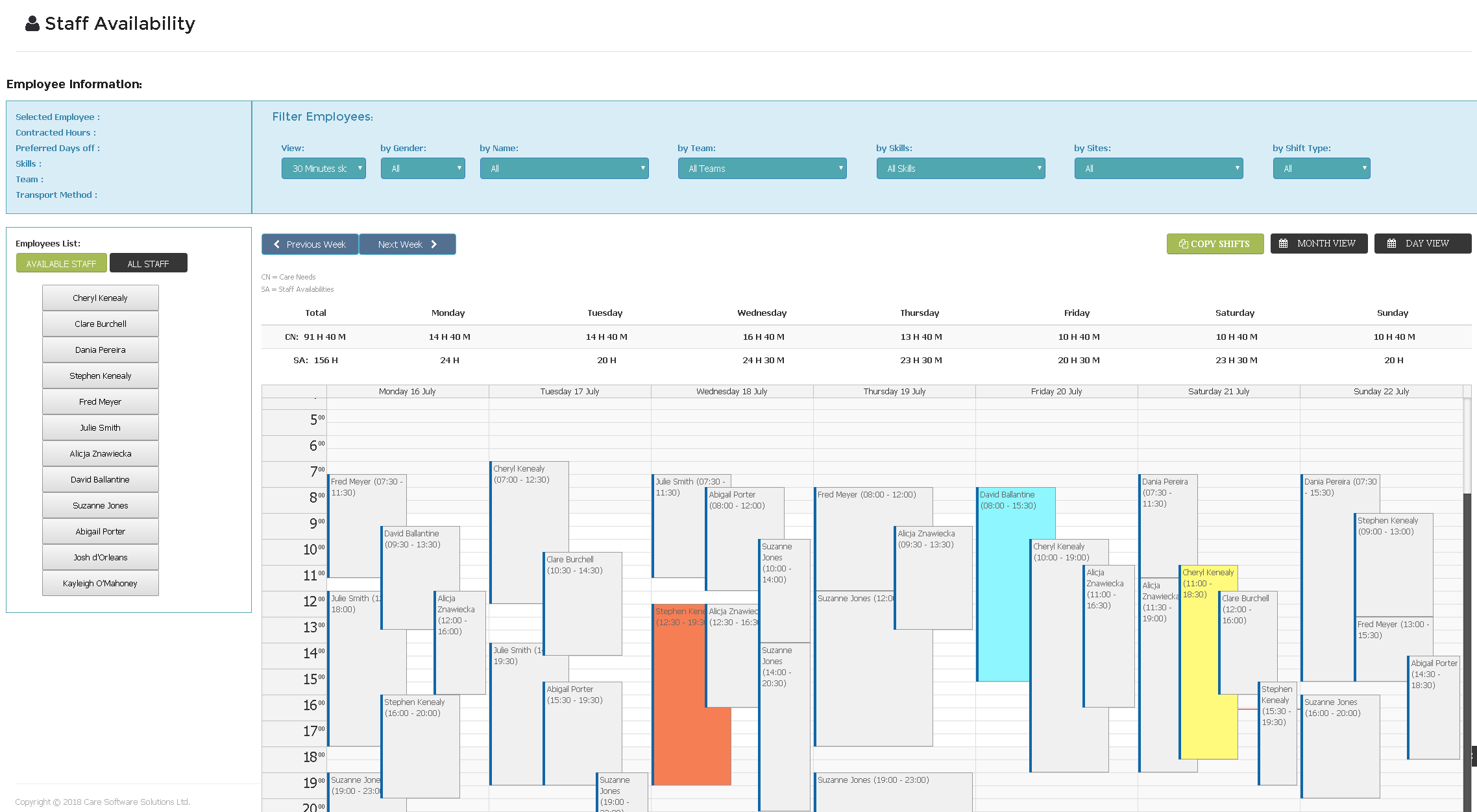Screen dimensions: 1477x812
Task: Go to the Next Week
Action: pyautogui.click(x=408, y=245)
